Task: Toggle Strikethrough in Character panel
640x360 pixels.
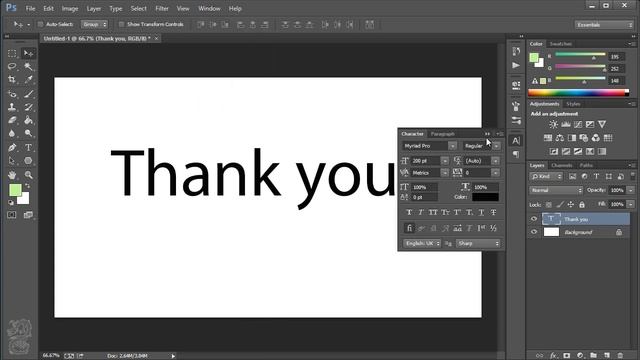Action: click(493, 212)
